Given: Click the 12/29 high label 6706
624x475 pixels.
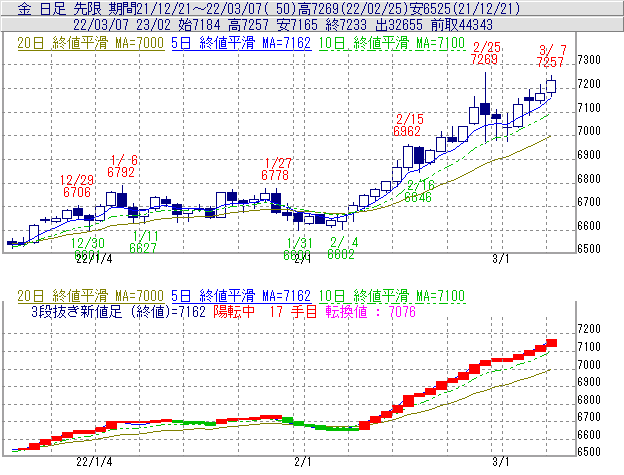Looking at the screenshot, I should [x=77, y=192].
